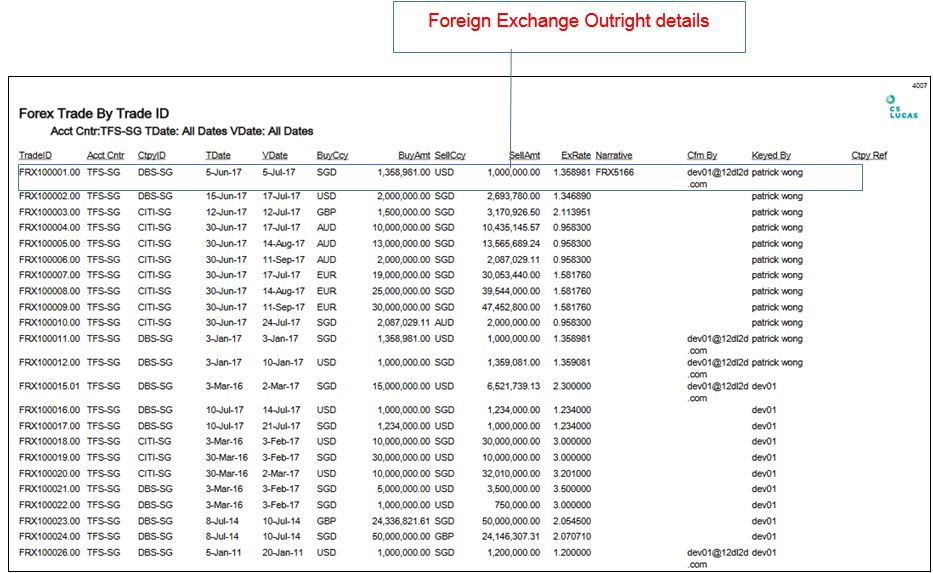
Task: Click the Keyed By column header
Action: click(x=771, y=156)
